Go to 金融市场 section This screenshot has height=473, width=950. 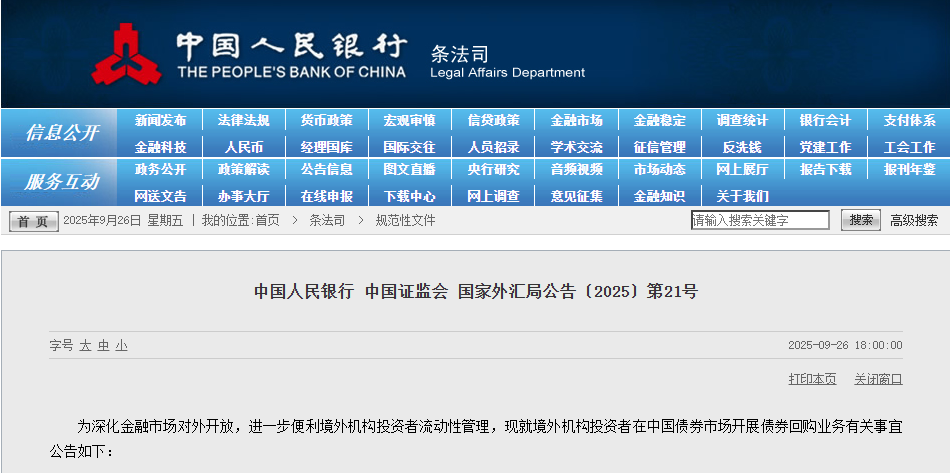(576, 120)
